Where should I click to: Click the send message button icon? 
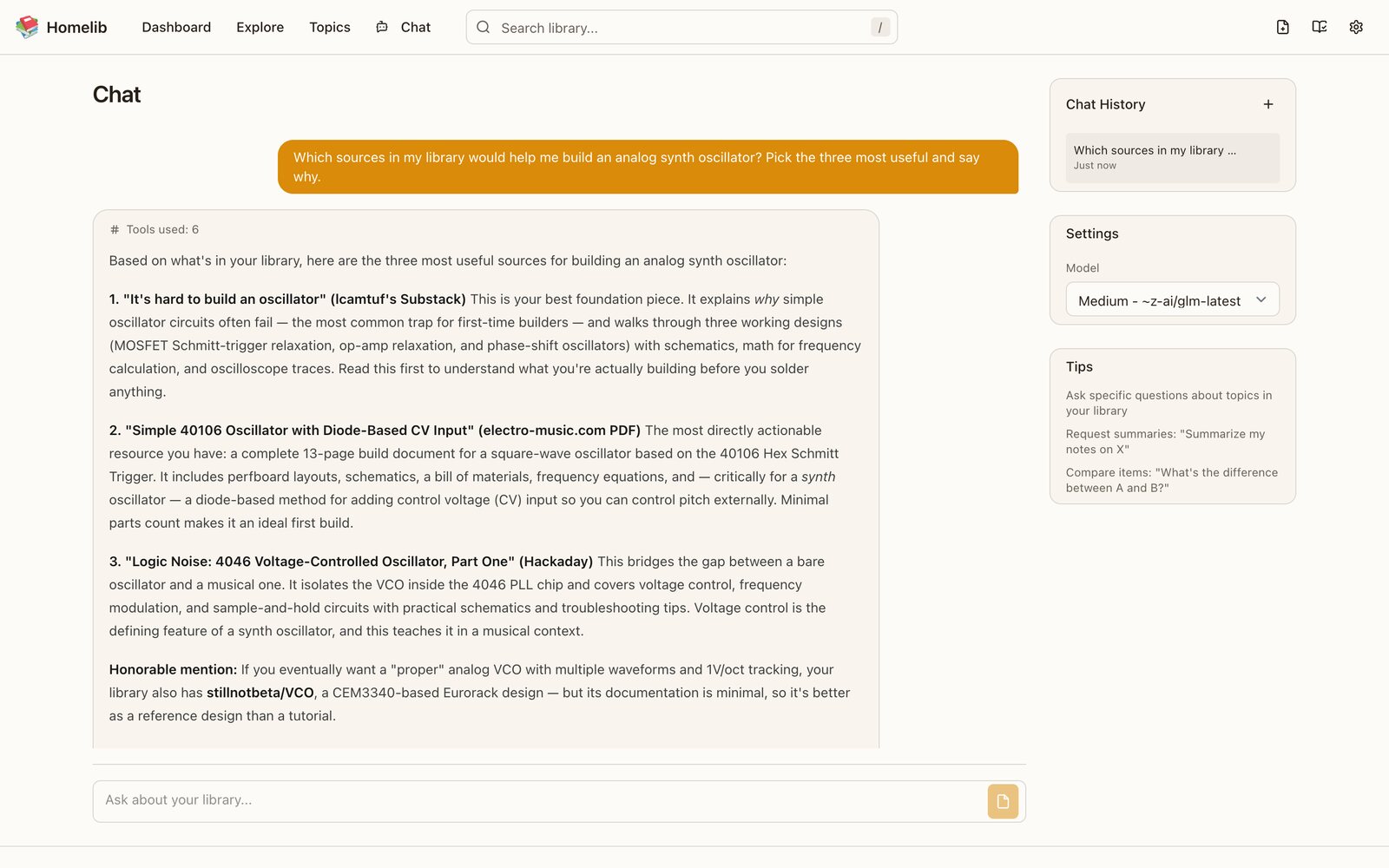pyautogui.click(x=1003, y=801)
